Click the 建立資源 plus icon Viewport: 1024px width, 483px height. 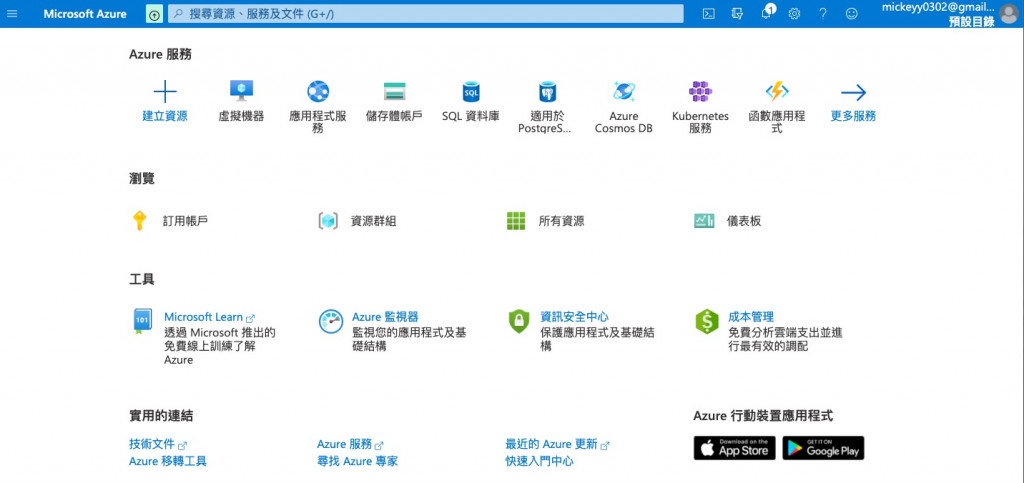point(165,91)
